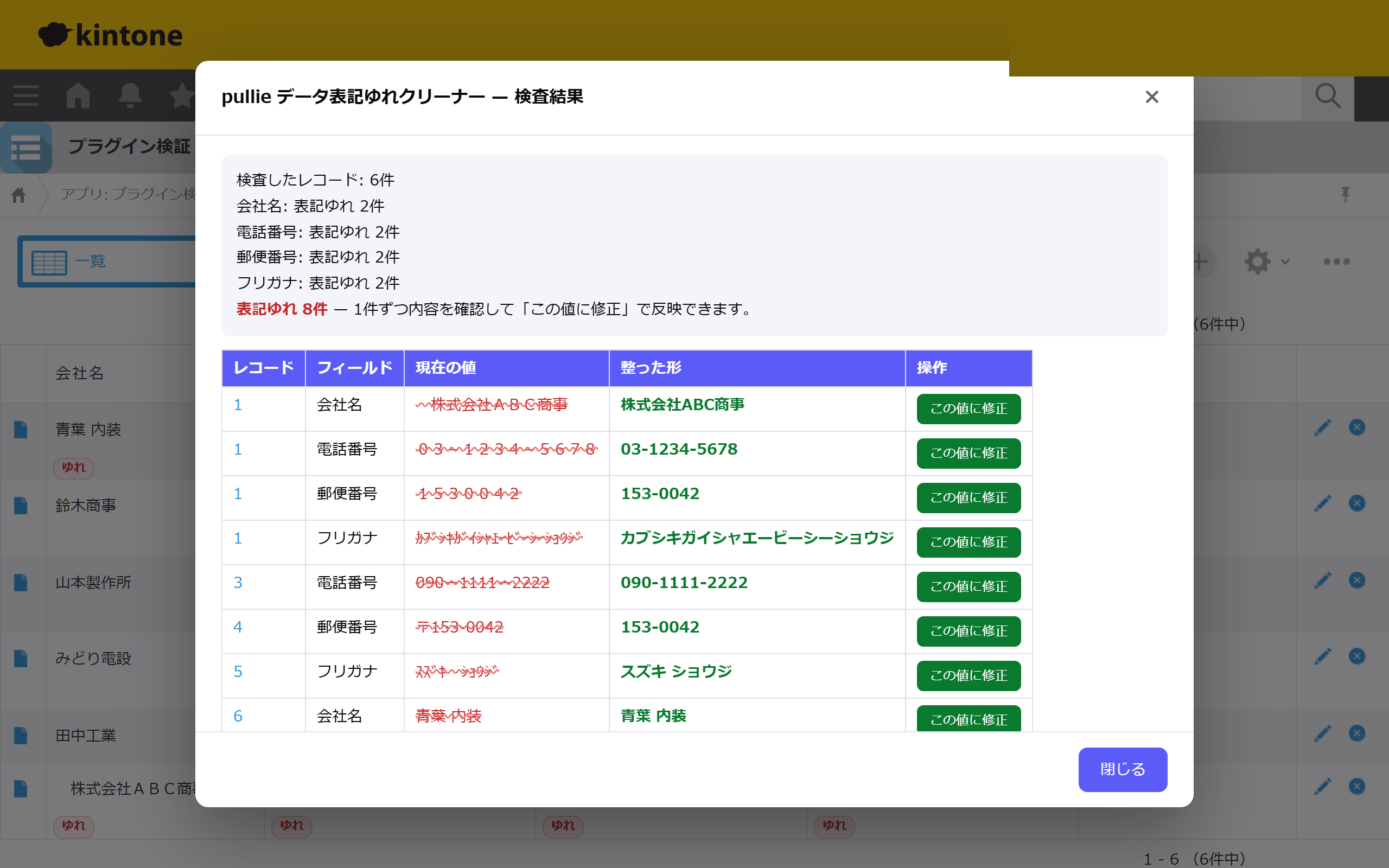Expand the chevron next to settings gear

click(1286, 262)
